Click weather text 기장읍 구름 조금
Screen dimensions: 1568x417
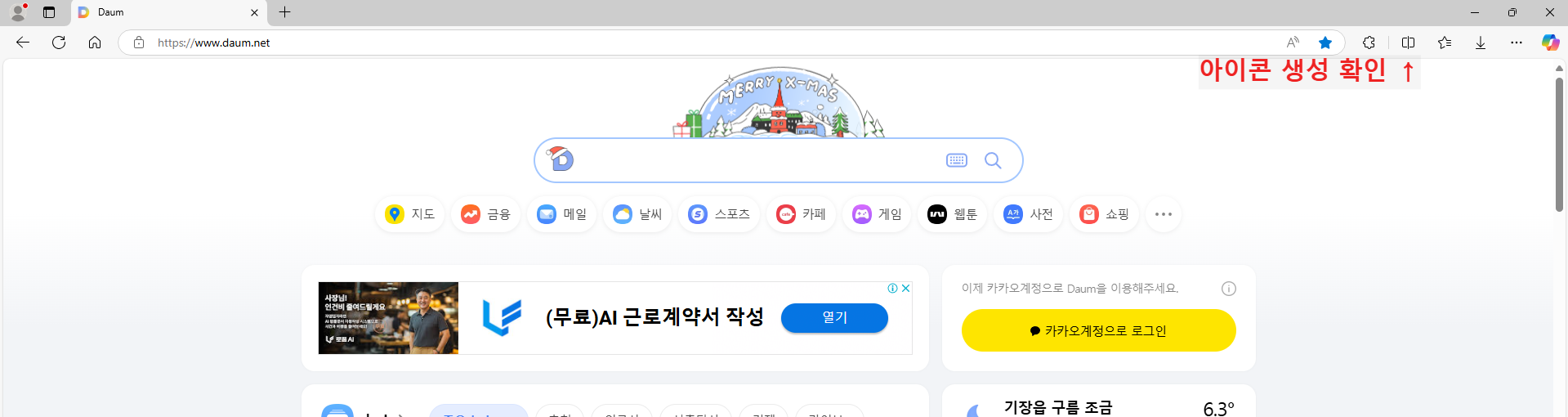(1058, 407)
